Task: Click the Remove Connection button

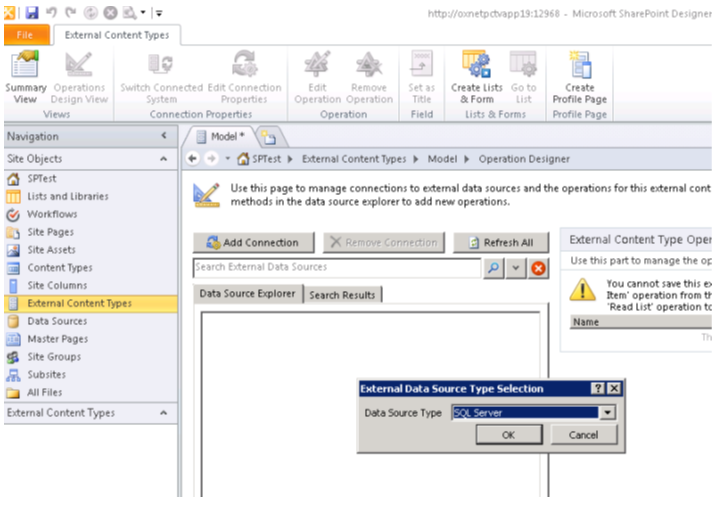Action: [384, 242]
